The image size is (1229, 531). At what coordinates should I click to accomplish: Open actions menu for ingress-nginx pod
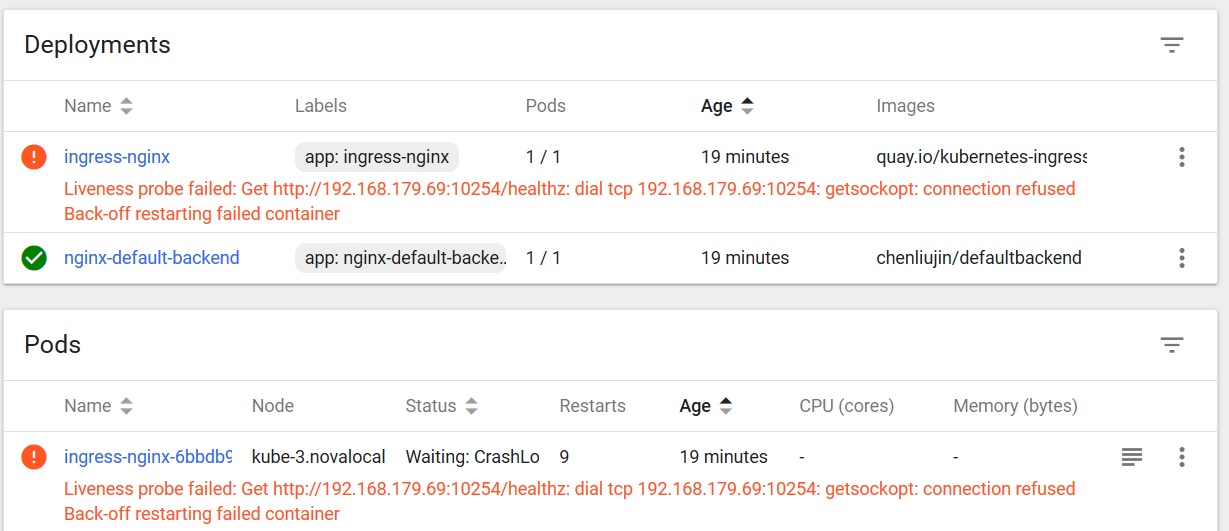pyautogui.click(x=1181, y=457)
